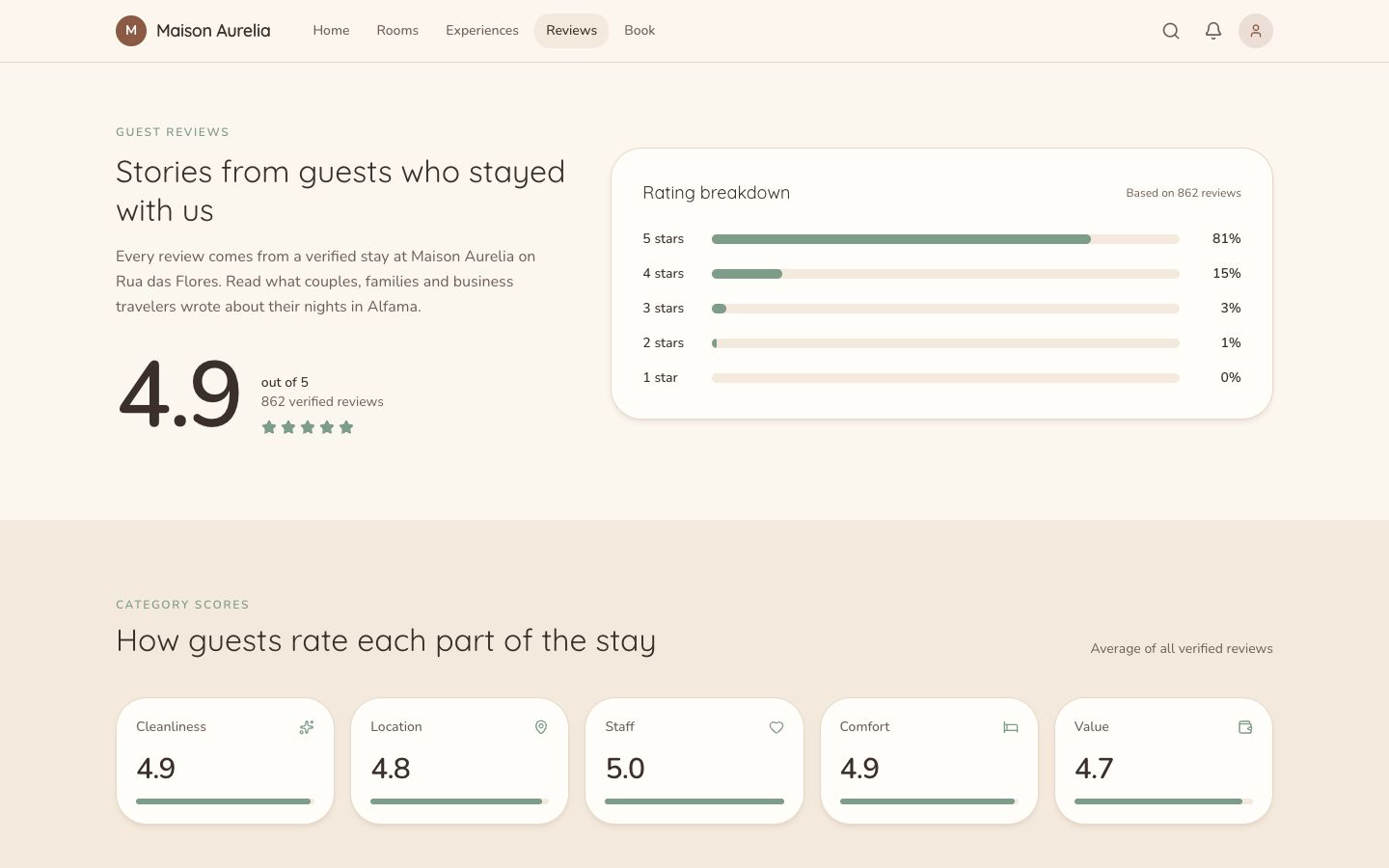
Task: Go to the Home nav item
Action: pos(331,31)
